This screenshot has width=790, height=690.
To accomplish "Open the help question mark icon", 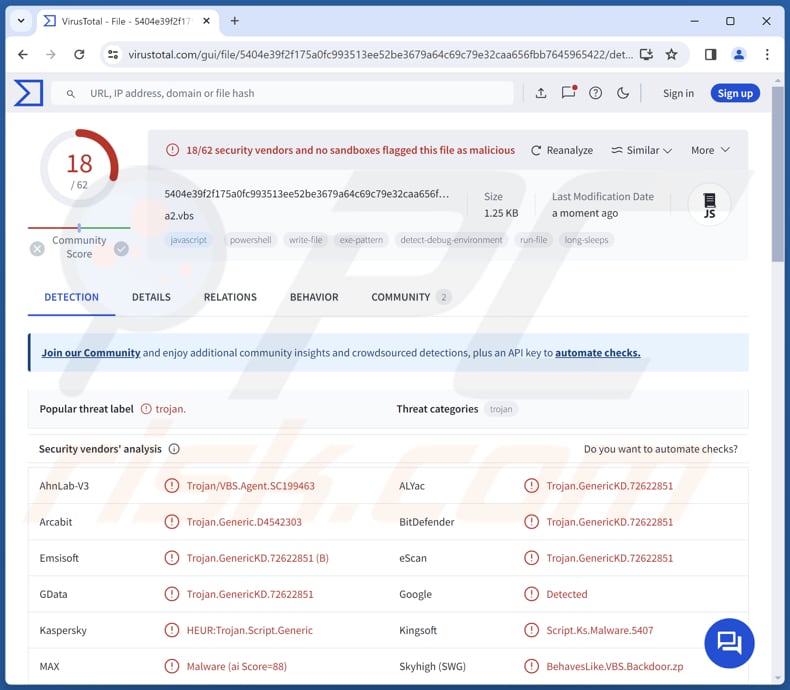I will tap(596, 93).
